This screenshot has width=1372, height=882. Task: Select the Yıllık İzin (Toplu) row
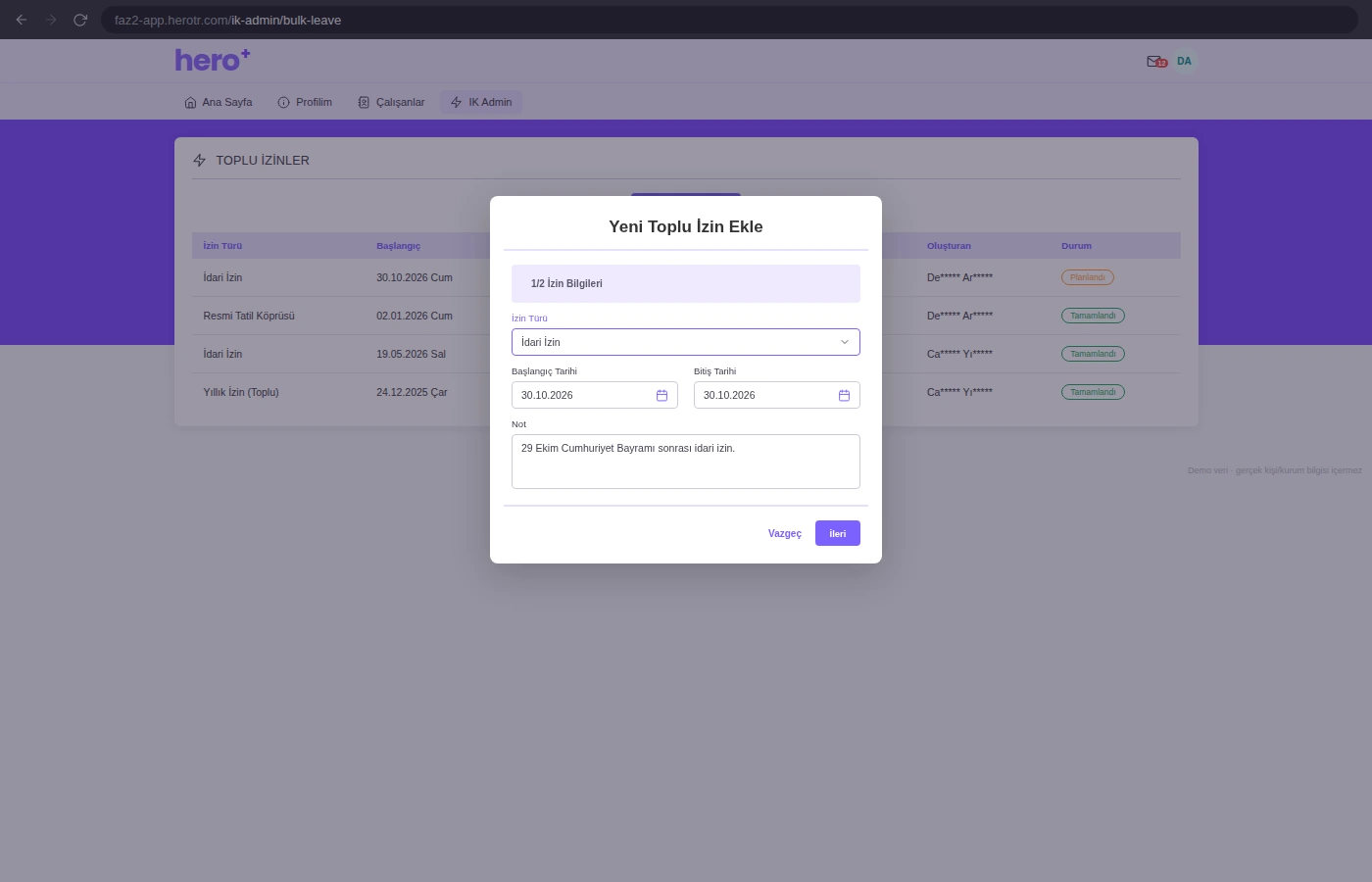pyautogui.click(x=686, y=392)
